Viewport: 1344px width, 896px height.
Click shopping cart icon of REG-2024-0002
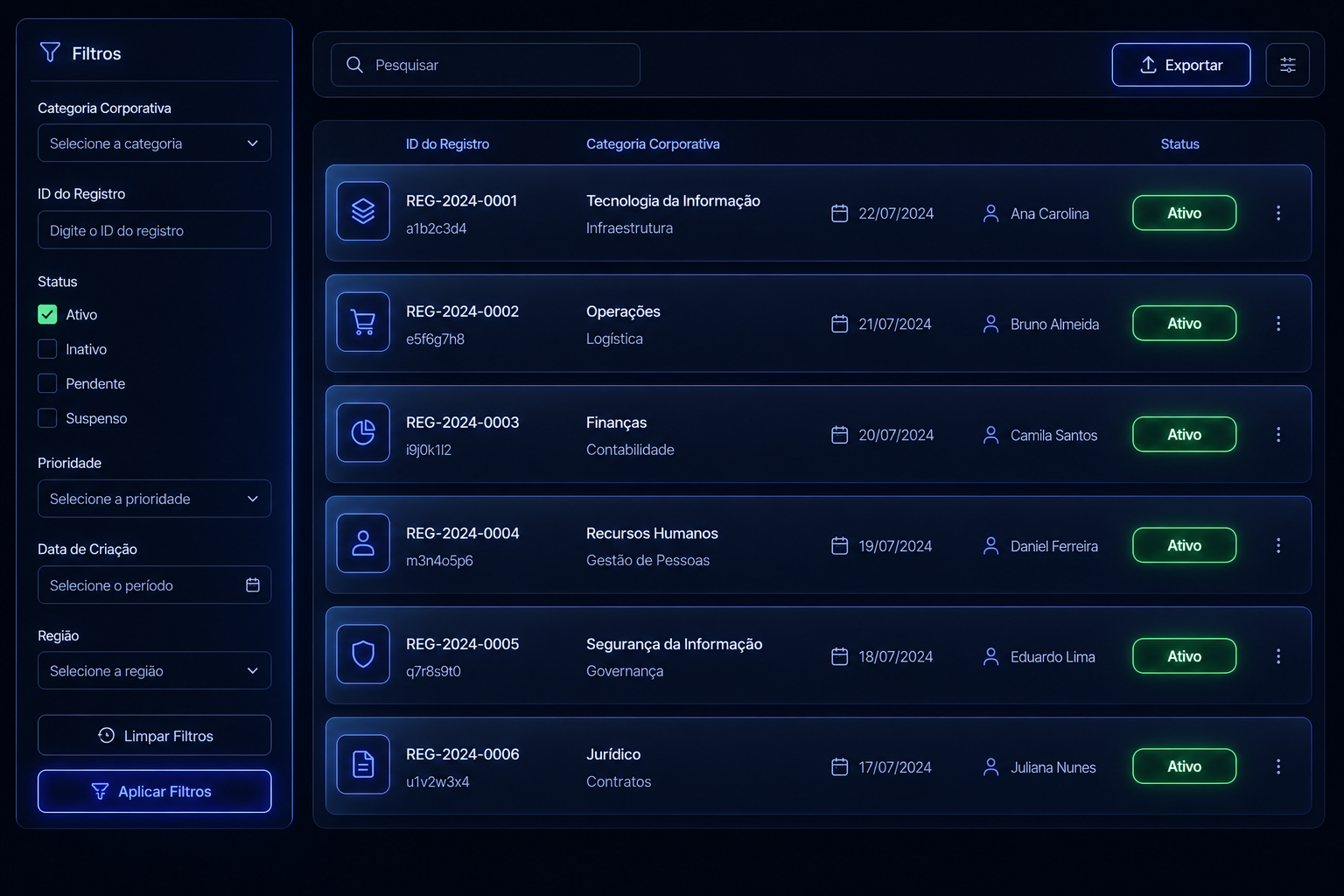click(x=363, y=322)
